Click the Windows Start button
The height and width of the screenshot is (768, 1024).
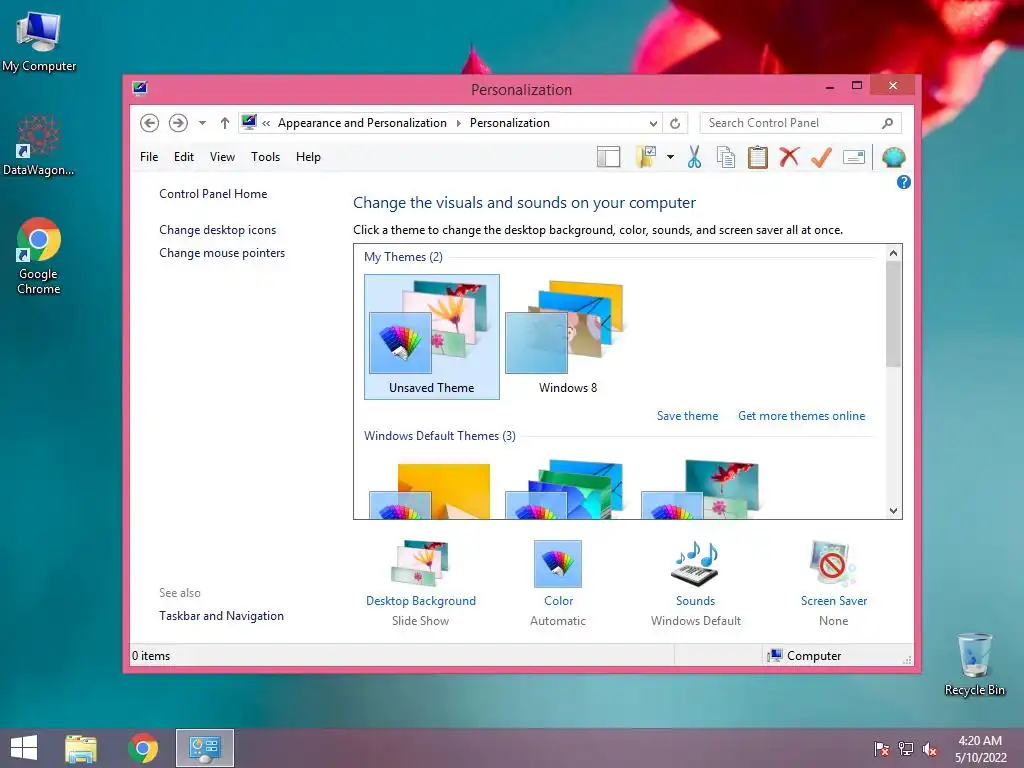[x=24, y=748]
